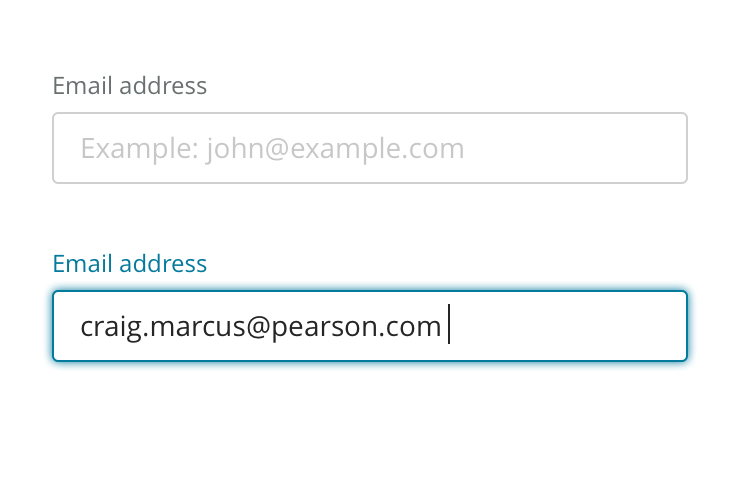Click the empty Email address input field
740x490 pixels.
pyautogui.click(x=370, y=148)
